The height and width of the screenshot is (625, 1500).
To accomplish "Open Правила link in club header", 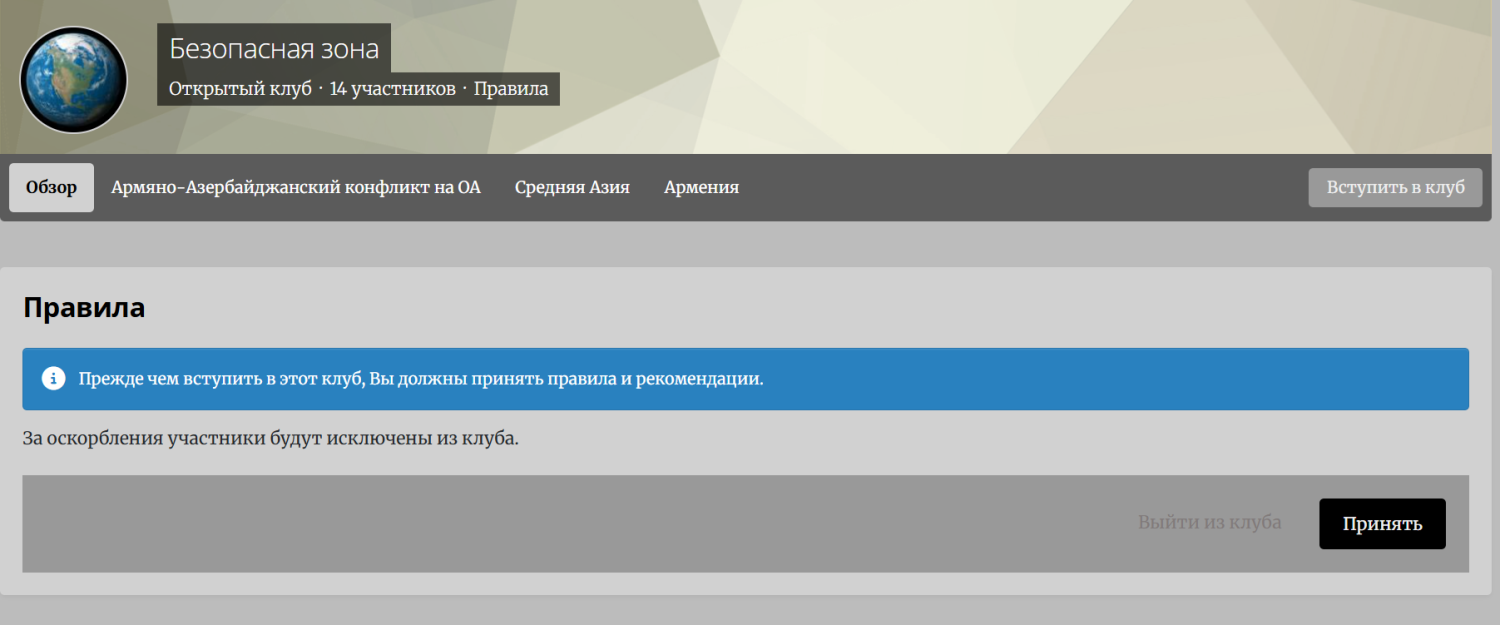I will [x=510, y=89].
